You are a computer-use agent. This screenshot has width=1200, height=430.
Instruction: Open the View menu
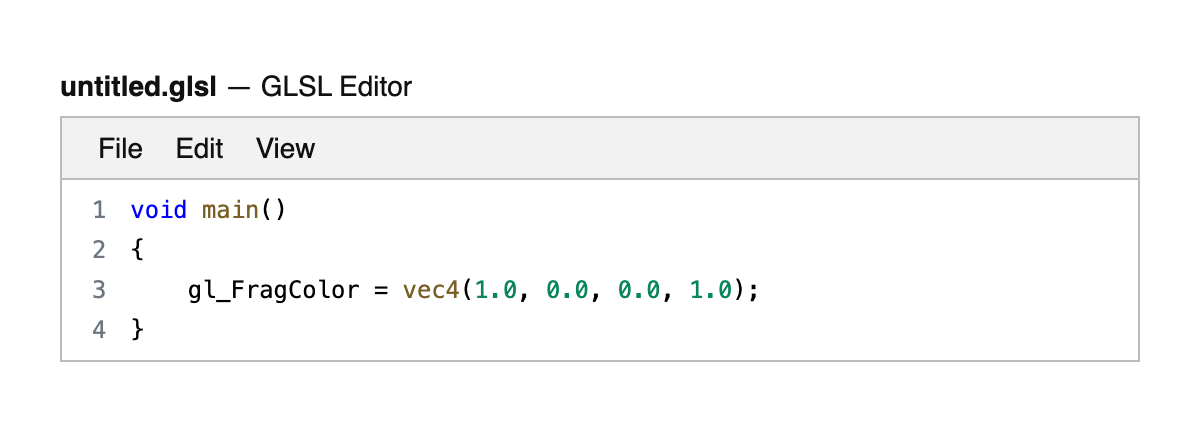(285, 149)
